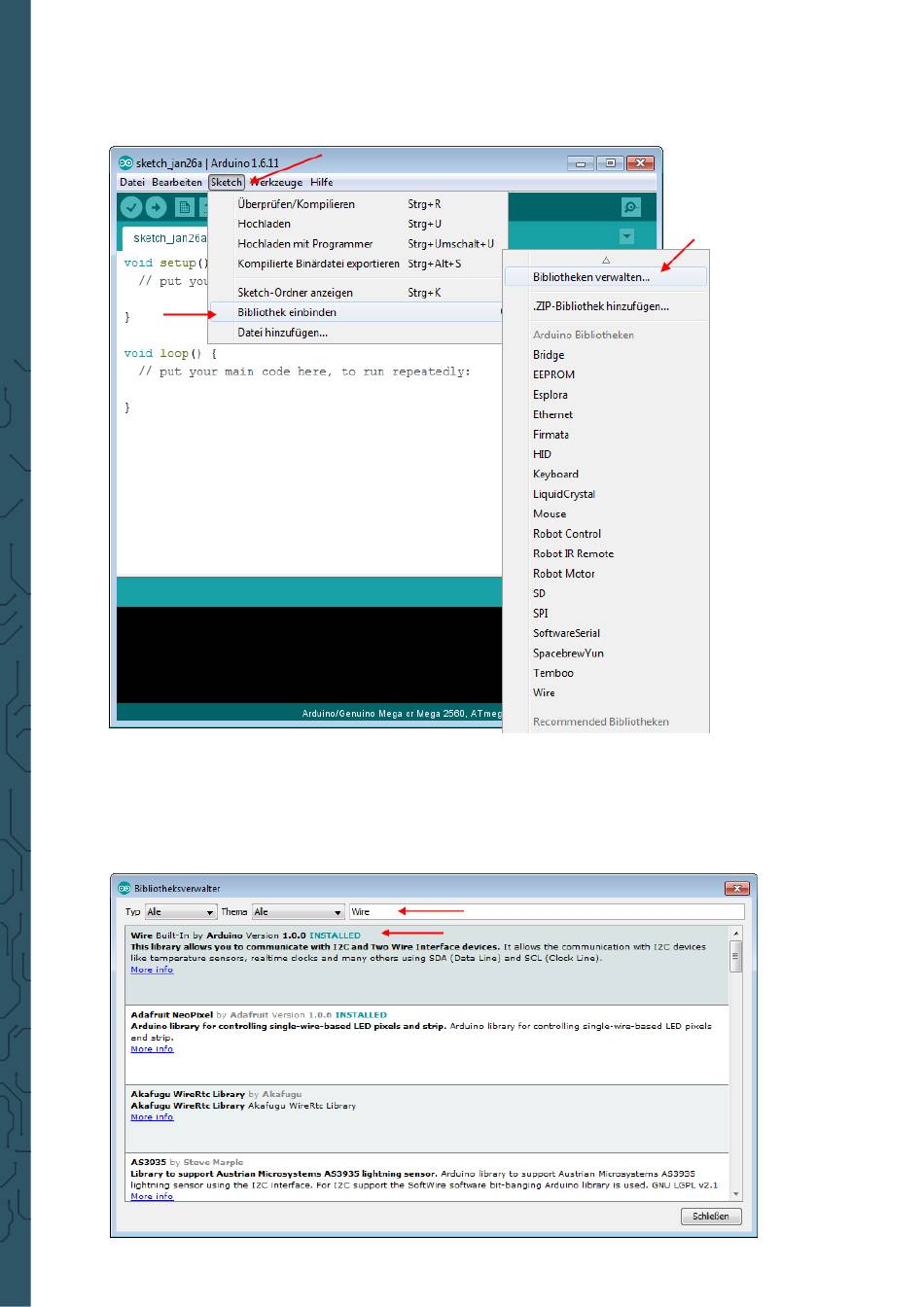Screen dimensions: 924x1307
Task: Close the Bibliotheksverwalter window
Action: pyautogui.click(x=737, y=888)
